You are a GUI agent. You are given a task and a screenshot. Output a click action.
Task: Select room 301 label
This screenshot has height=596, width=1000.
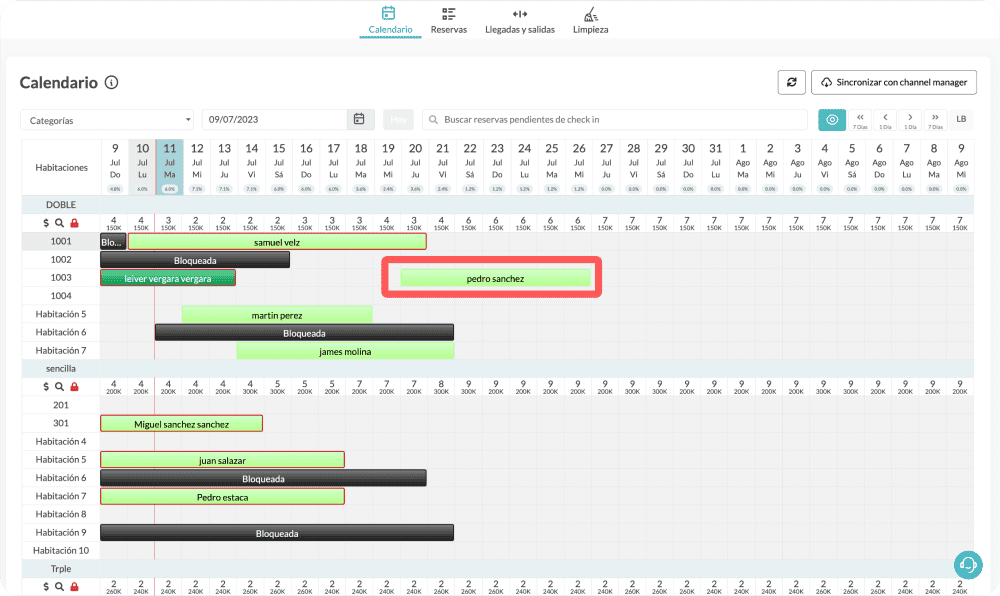pyautogui.click(x=61, y=423)
